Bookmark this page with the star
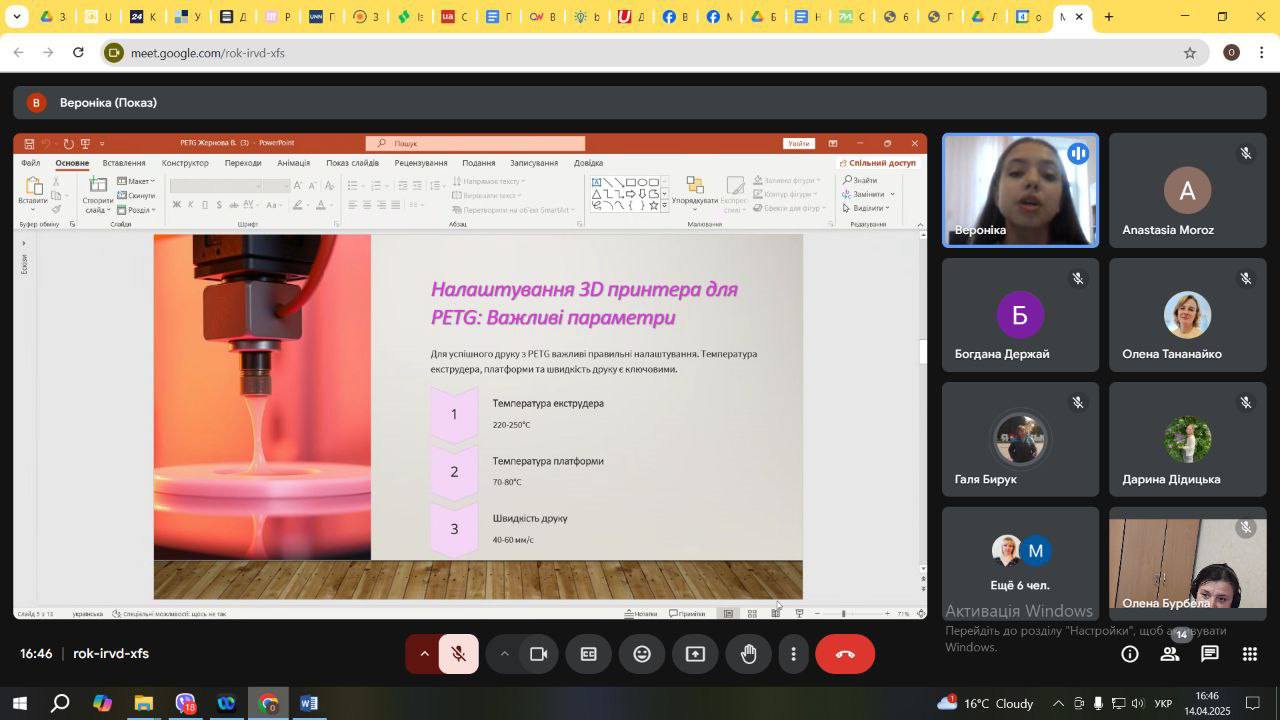Image resolution: width=1280 pixels, height=720 pixels. coord(1189,53)
